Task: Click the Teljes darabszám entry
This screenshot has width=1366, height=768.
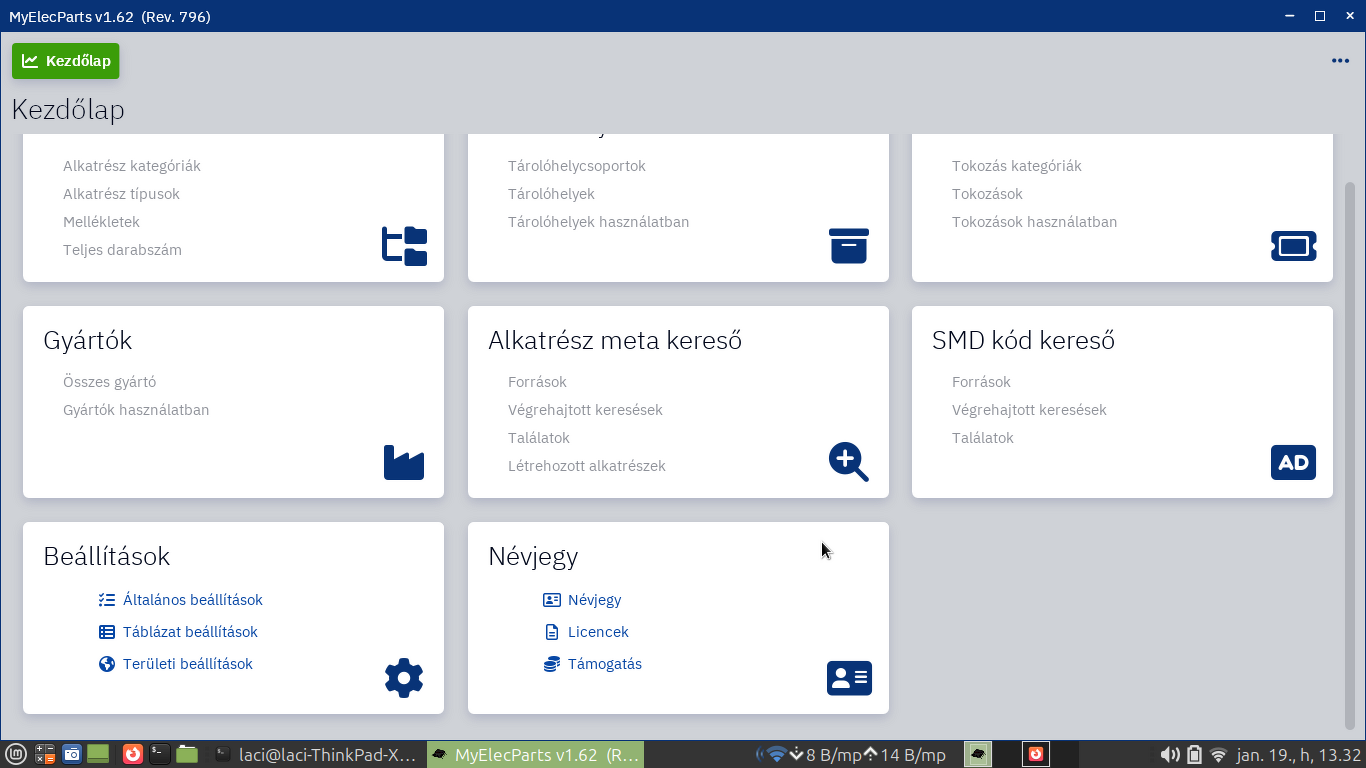Action: tap(122, 250)
